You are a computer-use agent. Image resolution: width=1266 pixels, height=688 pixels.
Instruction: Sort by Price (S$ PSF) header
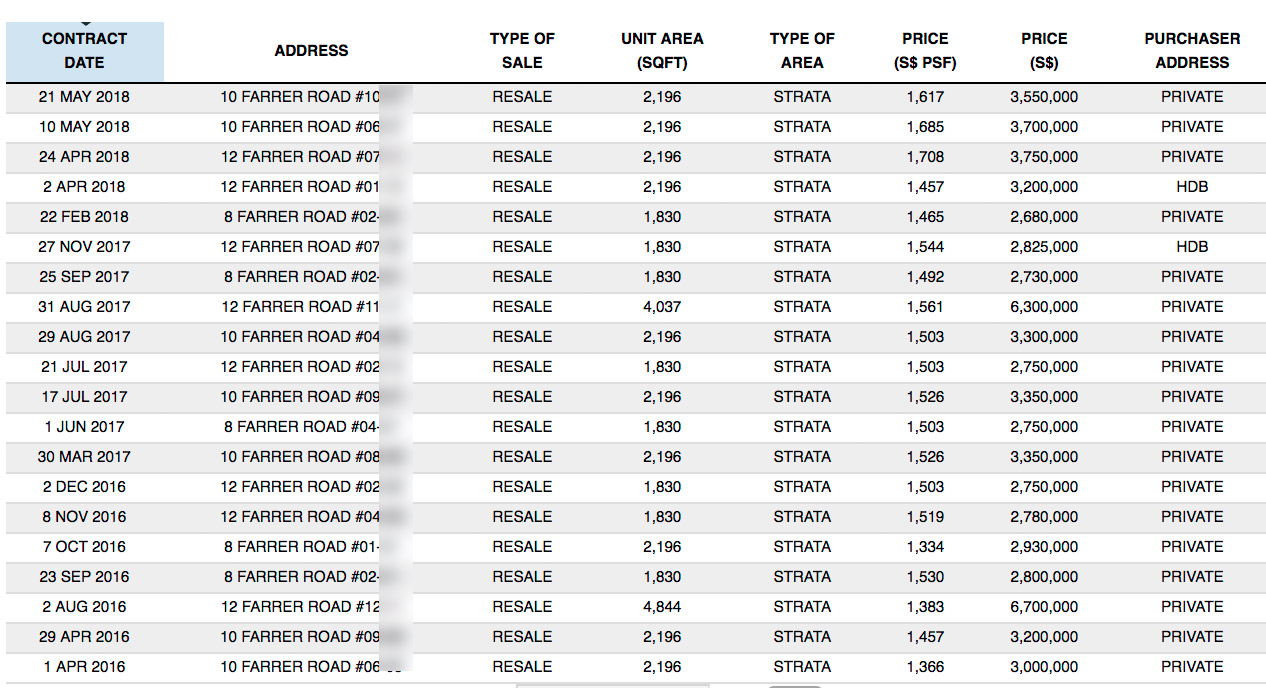point(925,51)
